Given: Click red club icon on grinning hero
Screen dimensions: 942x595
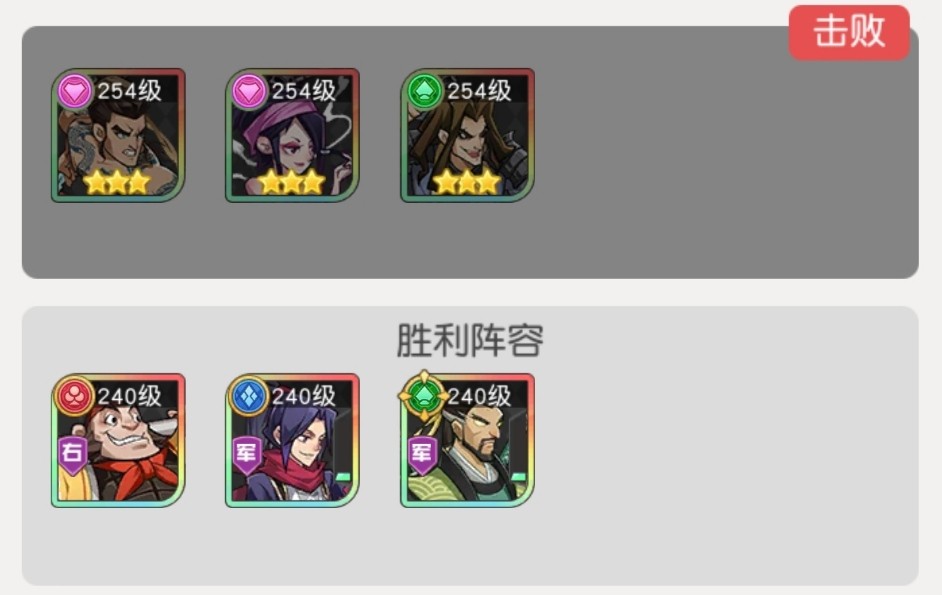Looking at the screenshot, I should (x=74, y=396).
